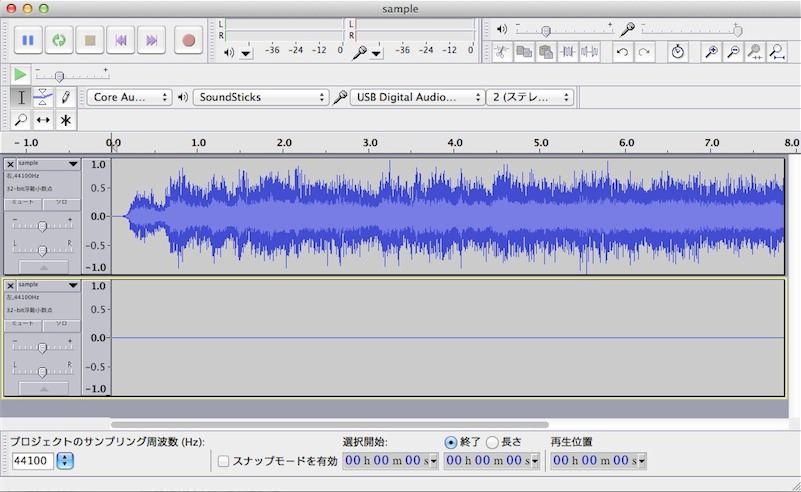The image size is (801, 492).
Task: Open the 選択開始 time format dropdown
Action: (434, 461)
